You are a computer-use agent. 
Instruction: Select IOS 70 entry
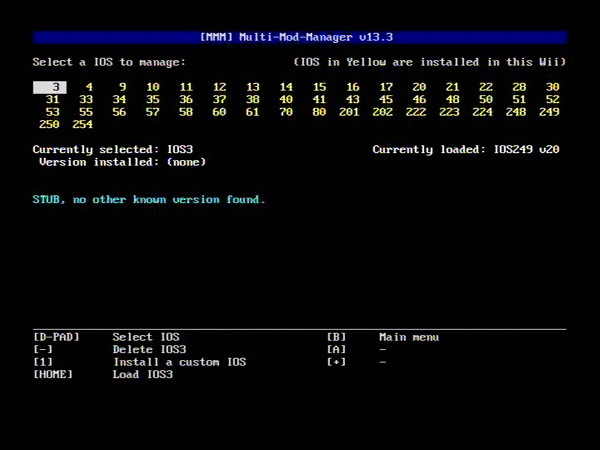point(286,112)
